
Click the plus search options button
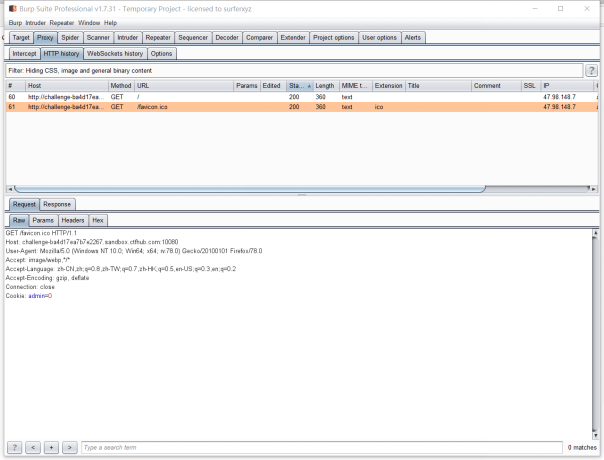[x=51, y=447]
